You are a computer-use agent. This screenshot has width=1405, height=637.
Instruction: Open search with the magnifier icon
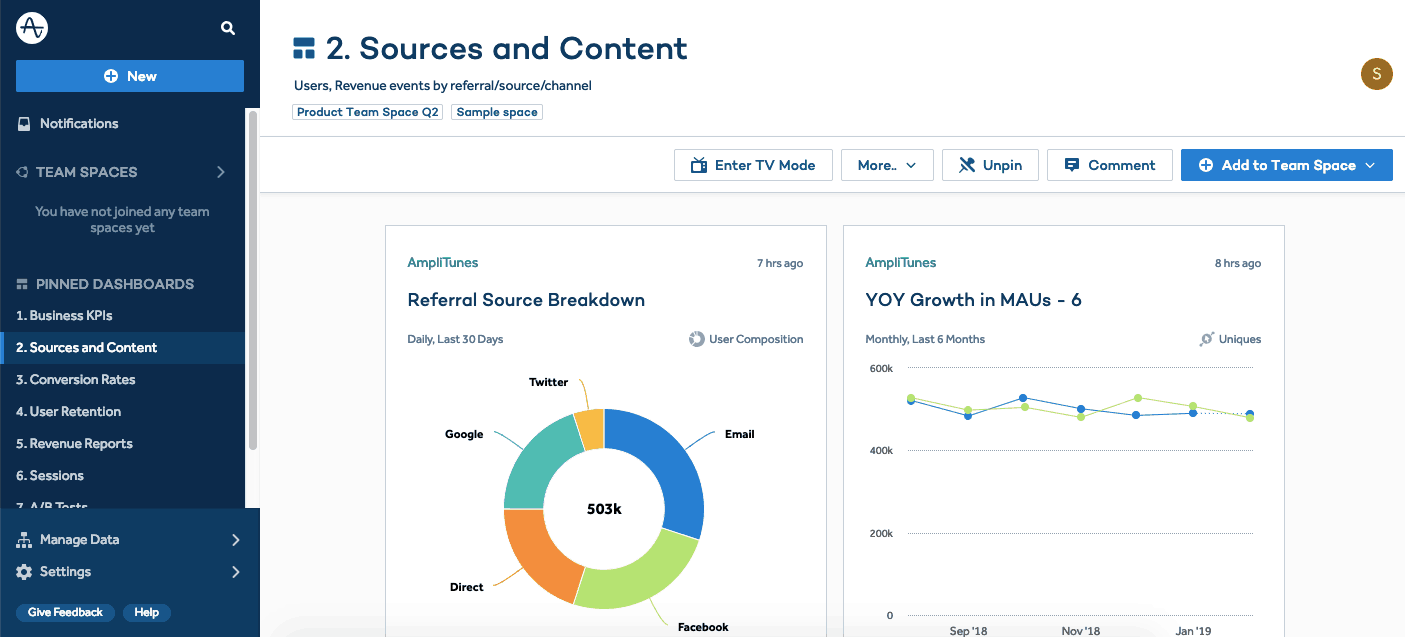pos(228,28)
